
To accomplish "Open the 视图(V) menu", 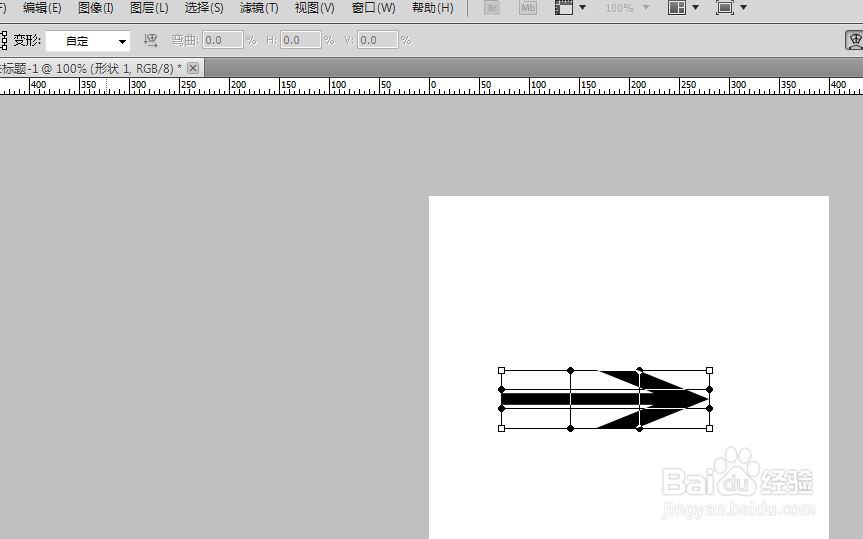I will coord(314,8).
